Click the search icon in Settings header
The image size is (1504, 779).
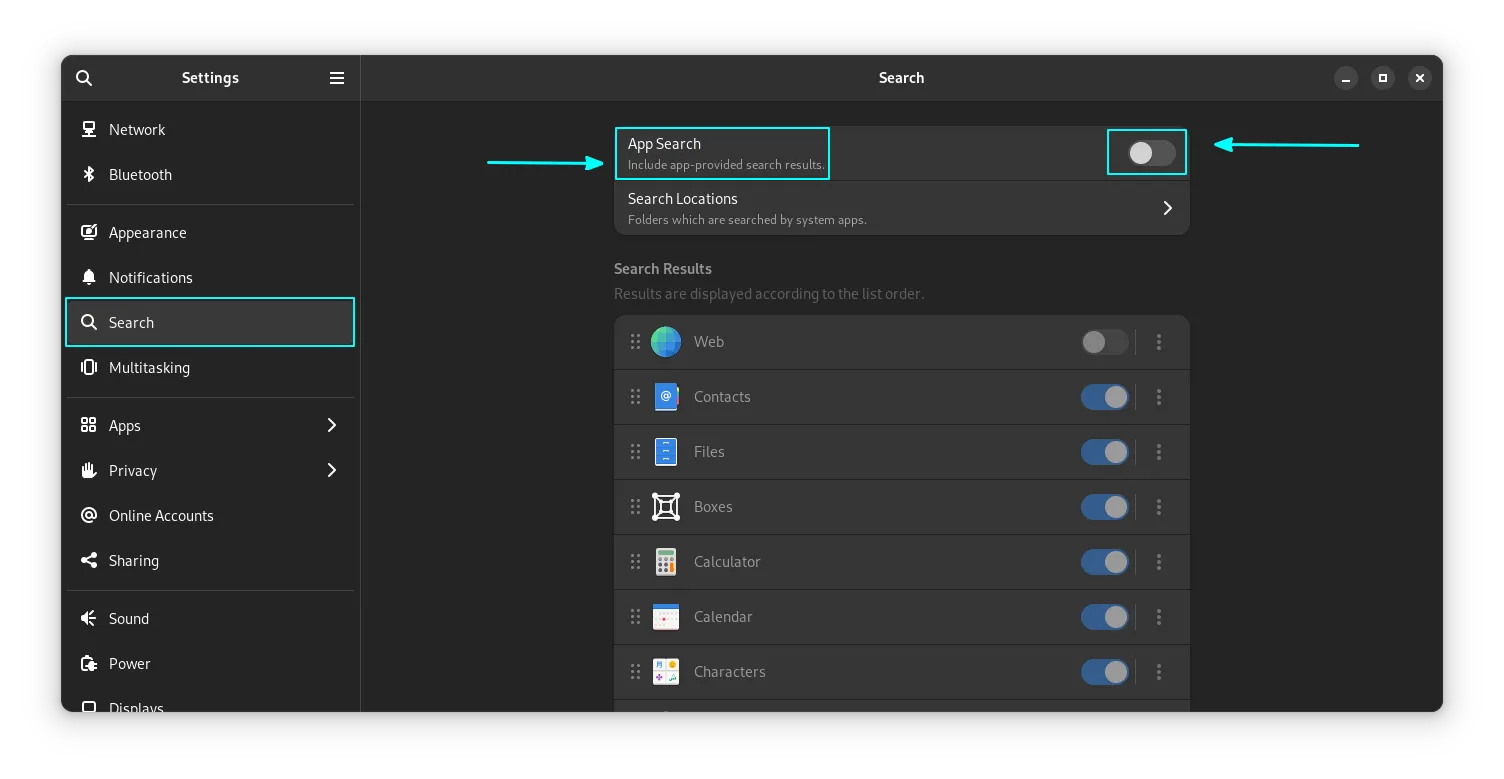click(84, 78)
